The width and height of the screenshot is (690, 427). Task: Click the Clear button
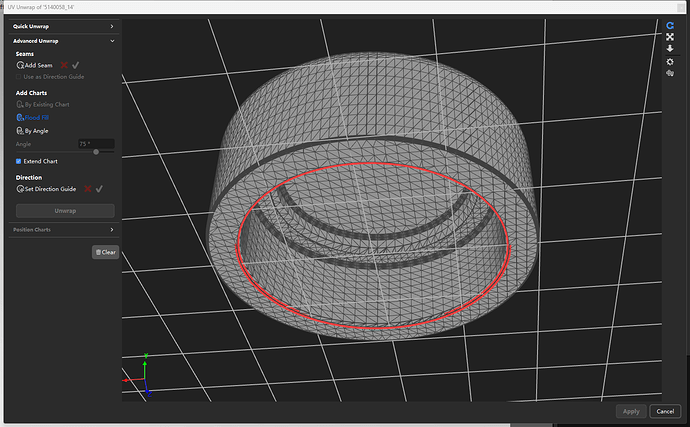tap(106, 252)
